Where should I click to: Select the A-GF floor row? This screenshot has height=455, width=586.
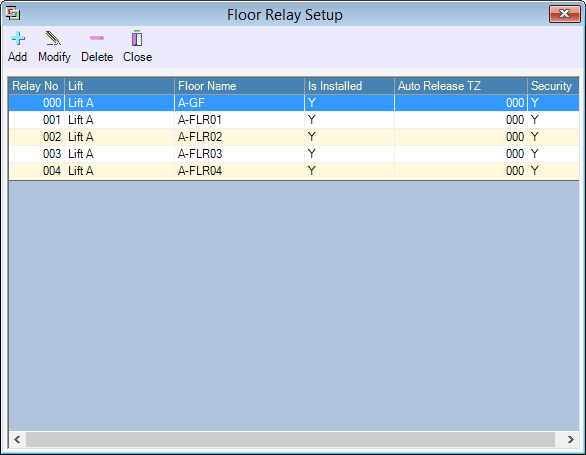pyautogui.click(x=294, y=103)
